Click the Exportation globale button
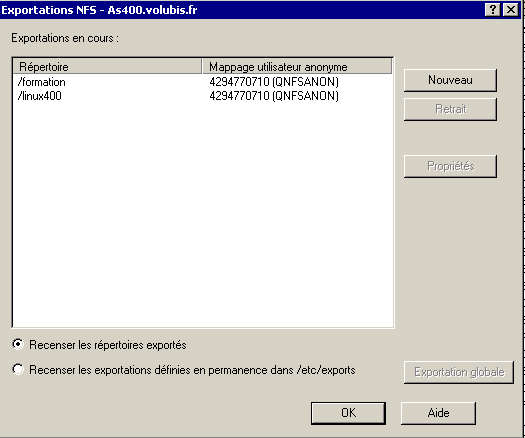525x438 pixels. tap(459, 372)
